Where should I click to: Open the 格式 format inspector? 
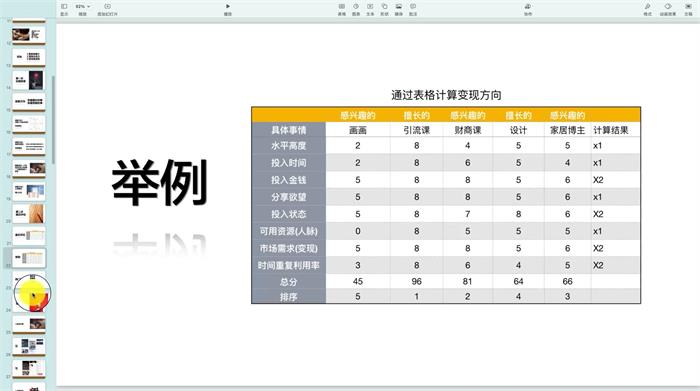click(647, 7)
